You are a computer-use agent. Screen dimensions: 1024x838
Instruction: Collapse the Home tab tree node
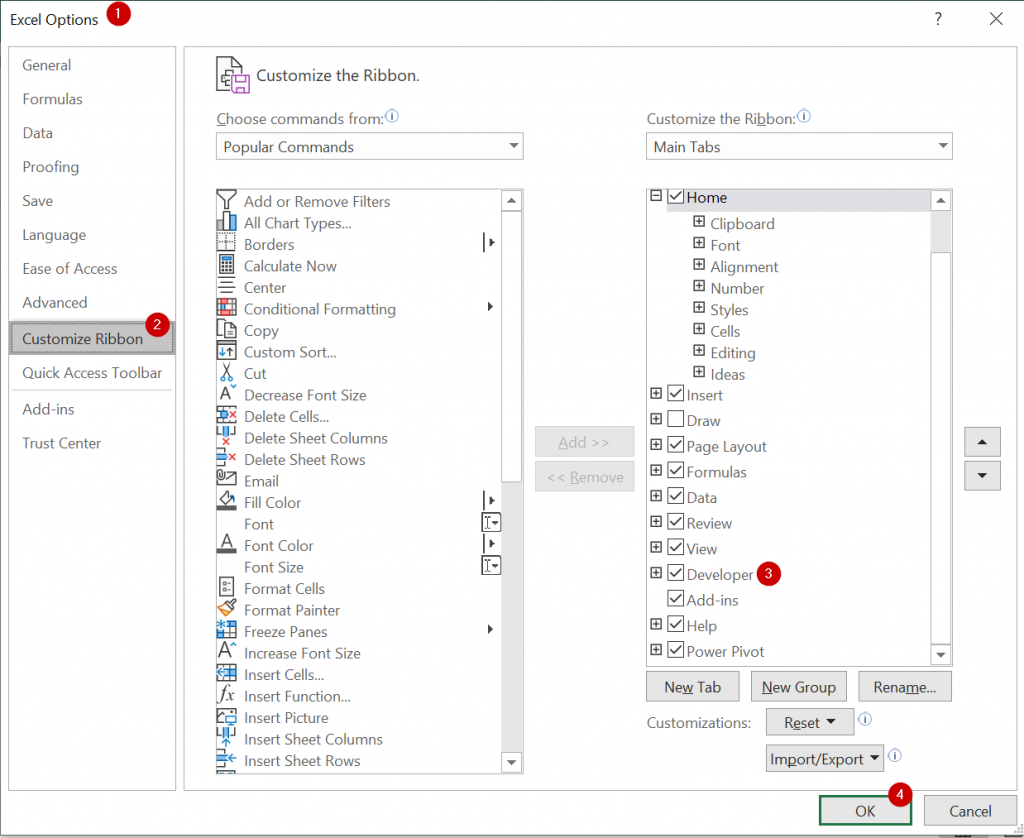[x=656, y=196]
